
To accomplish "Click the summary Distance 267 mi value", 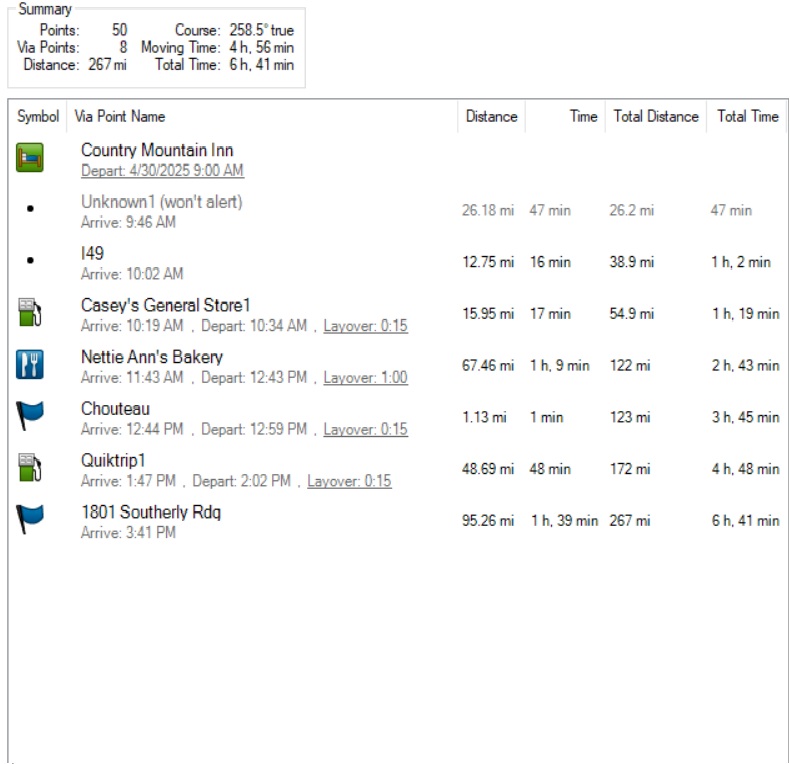I will (107, 65).
